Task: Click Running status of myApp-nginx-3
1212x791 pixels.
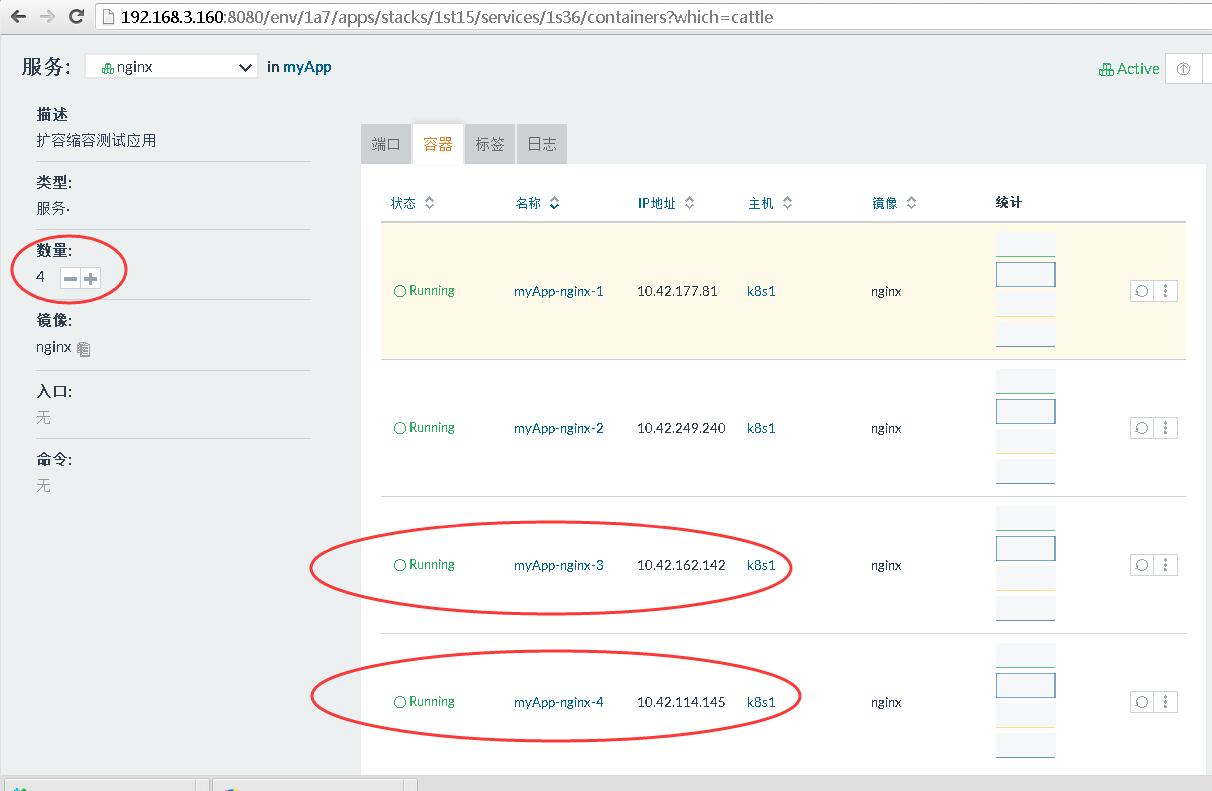Action: click(x=424, y=565)
